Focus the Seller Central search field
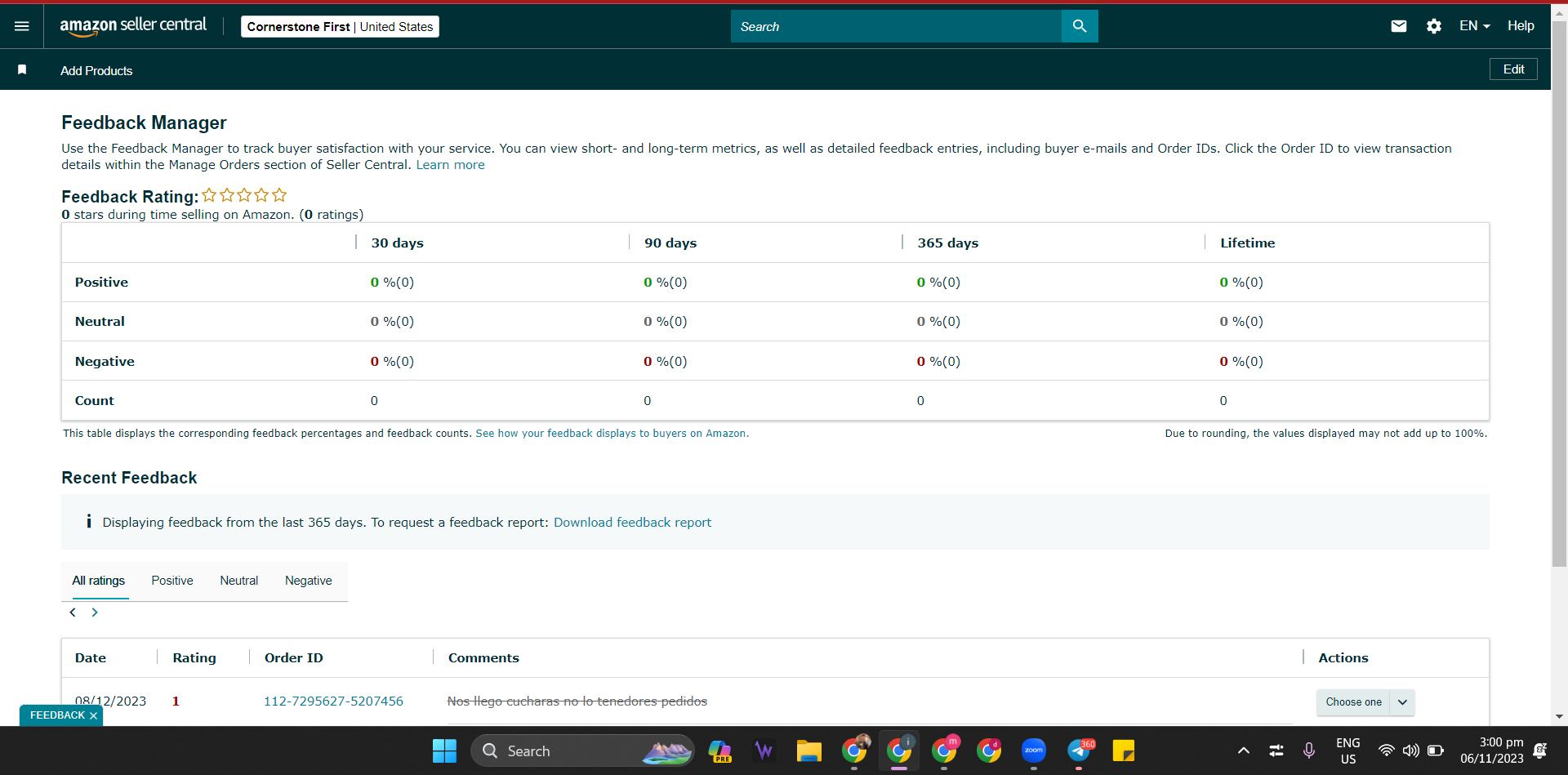The image size is (1568, 775). click(x=896, y=26)
